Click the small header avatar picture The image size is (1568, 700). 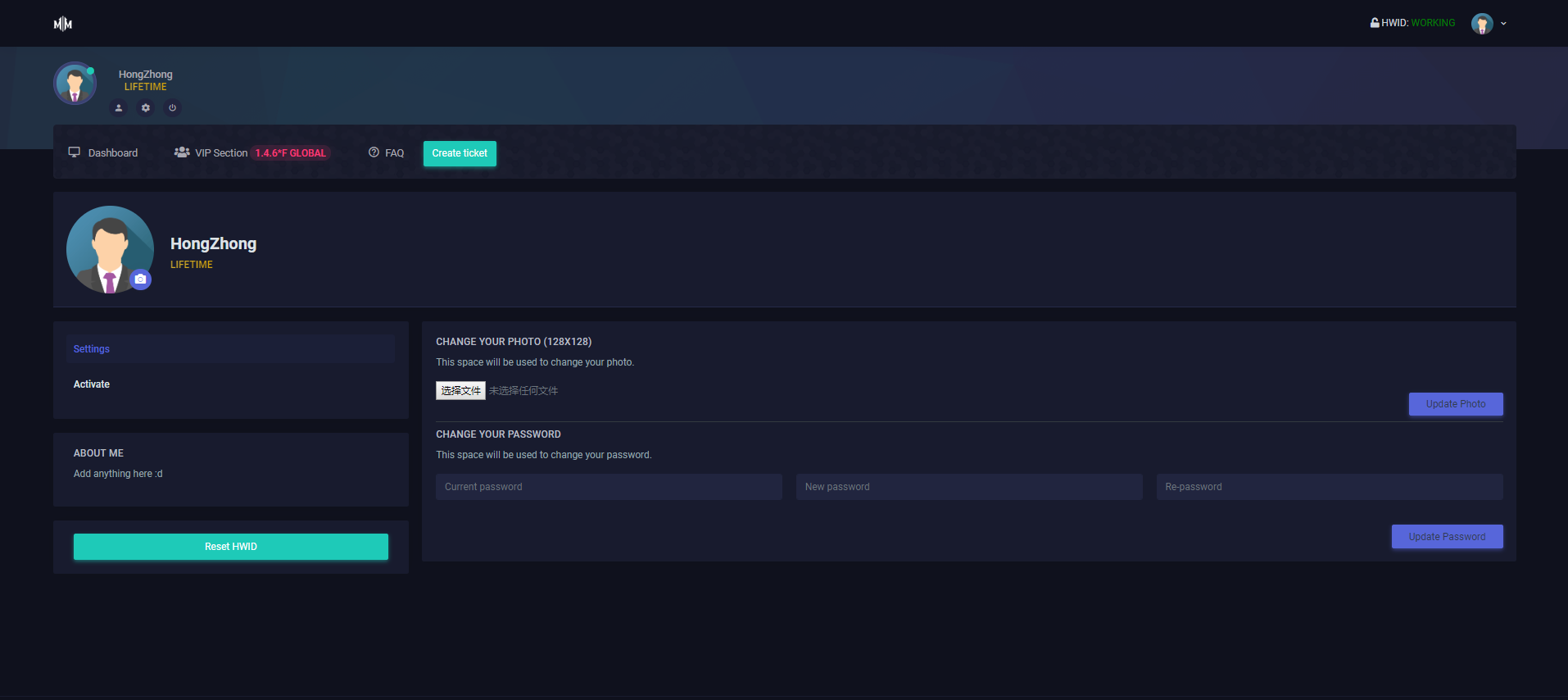click(75, 84)
